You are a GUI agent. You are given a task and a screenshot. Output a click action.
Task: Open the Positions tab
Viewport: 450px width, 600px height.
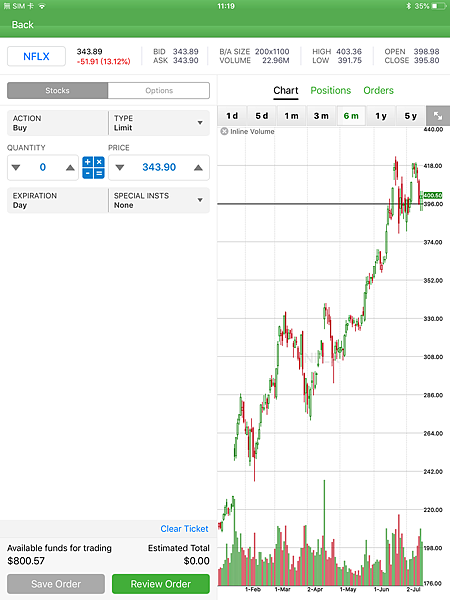pyautogui.click(x=331, y=91)
